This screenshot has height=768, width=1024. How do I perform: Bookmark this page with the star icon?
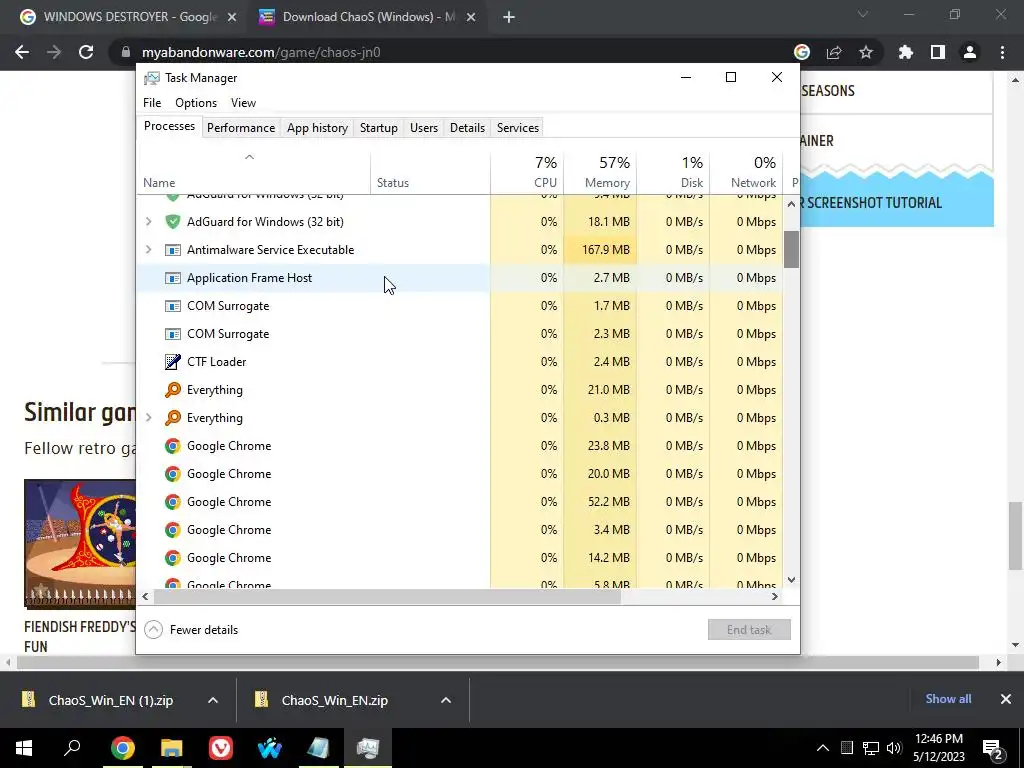pyautogui.click(x=866, y=52)
